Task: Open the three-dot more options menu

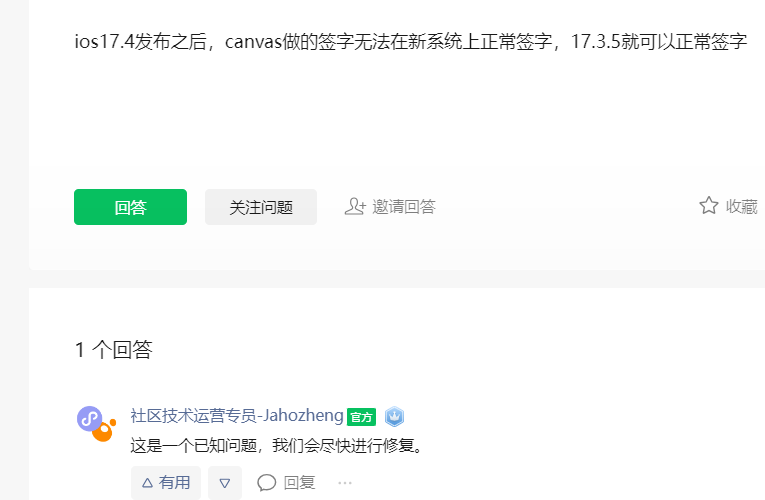Action: tap(345, 483)
